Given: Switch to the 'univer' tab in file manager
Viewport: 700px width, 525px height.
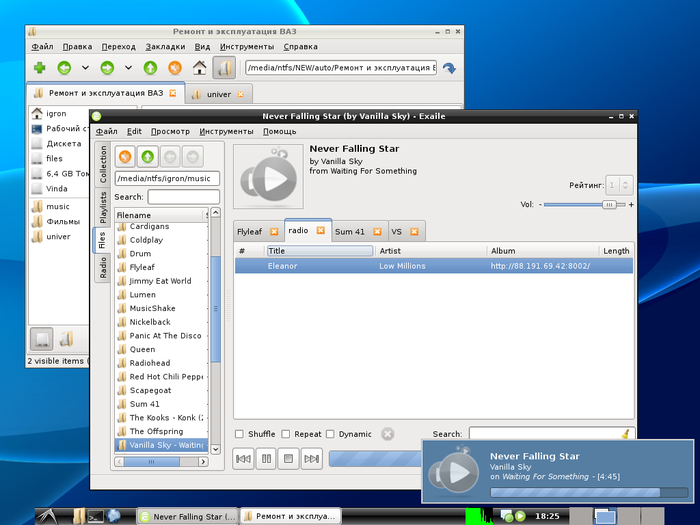Looking at the screenshot, I should (218, 94).
